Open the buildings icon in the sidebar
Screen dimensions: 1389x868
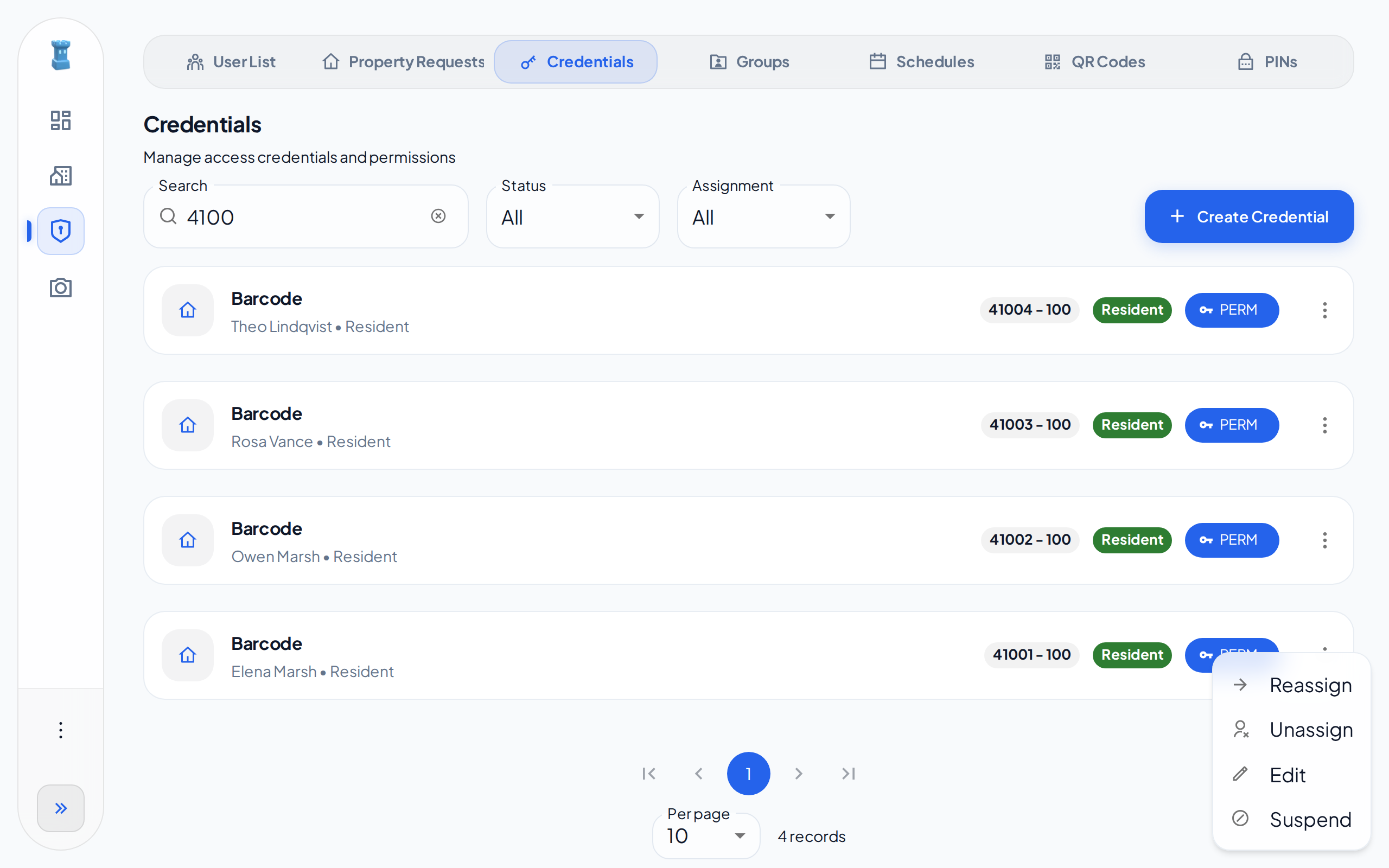pos(61,176)
